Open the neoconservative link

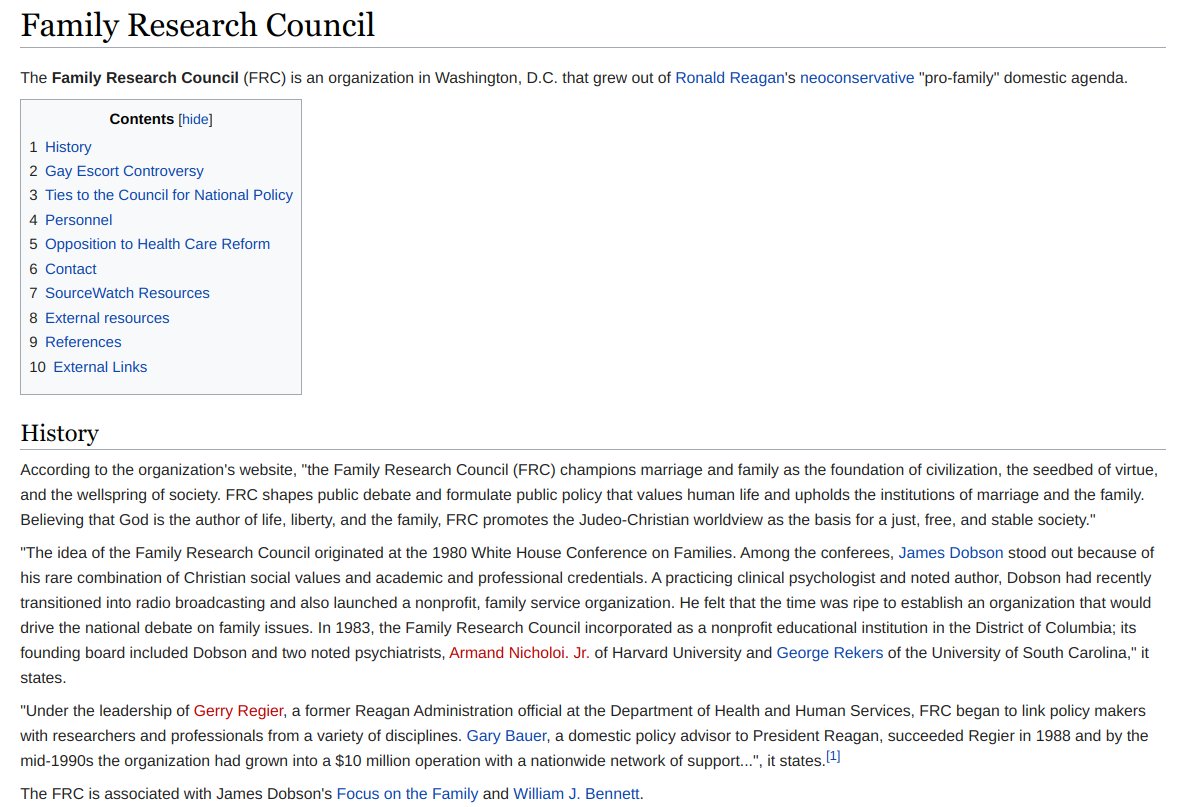(x=857, y=78)
